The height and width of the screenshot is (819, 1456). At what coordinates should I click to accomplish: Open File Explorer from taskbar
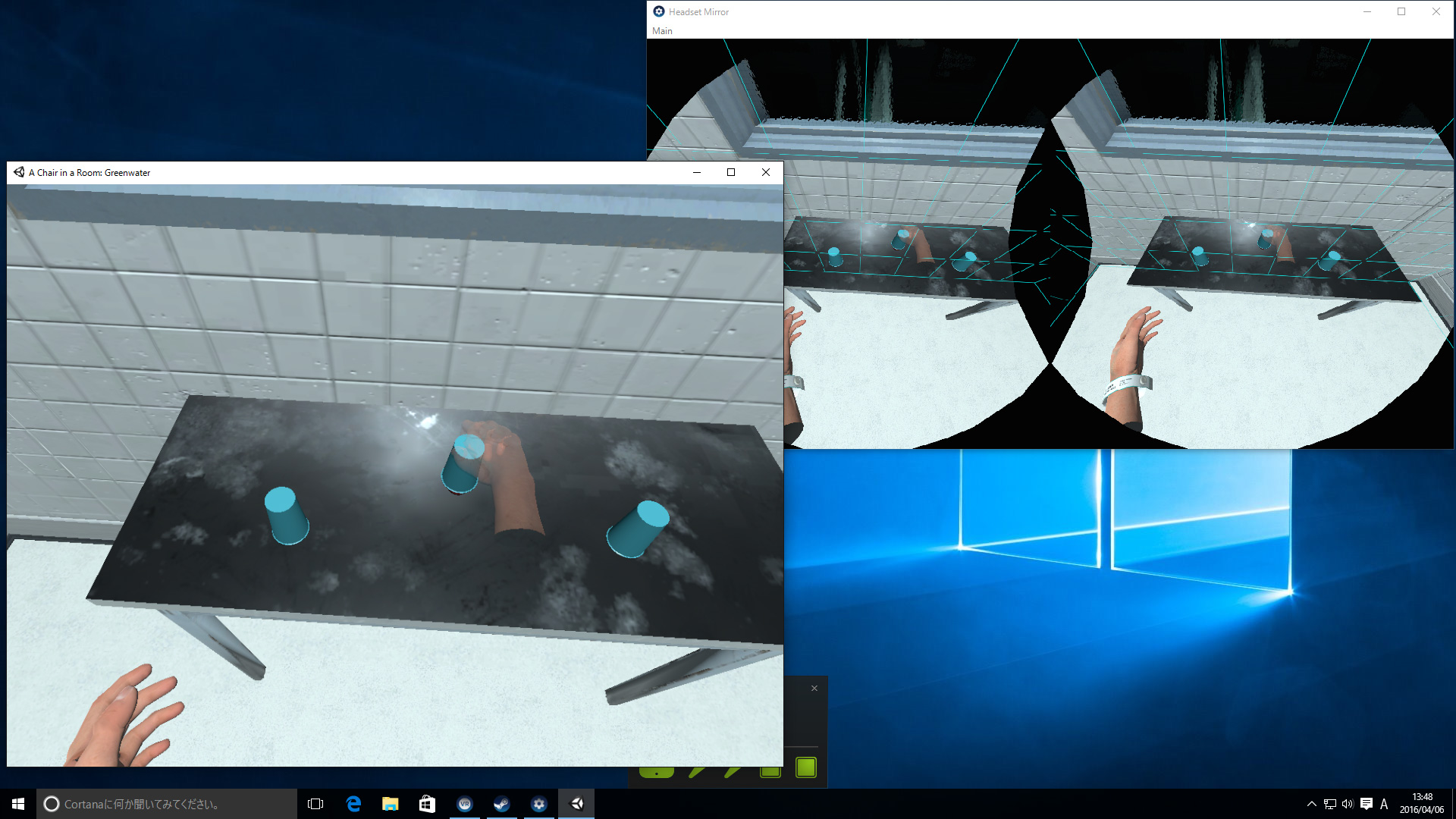click(390, 804)
